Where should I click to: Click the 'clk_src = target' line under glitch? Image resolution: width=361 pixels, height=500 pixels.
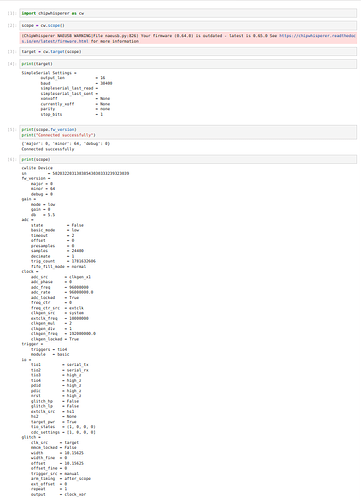pos(55,443)
